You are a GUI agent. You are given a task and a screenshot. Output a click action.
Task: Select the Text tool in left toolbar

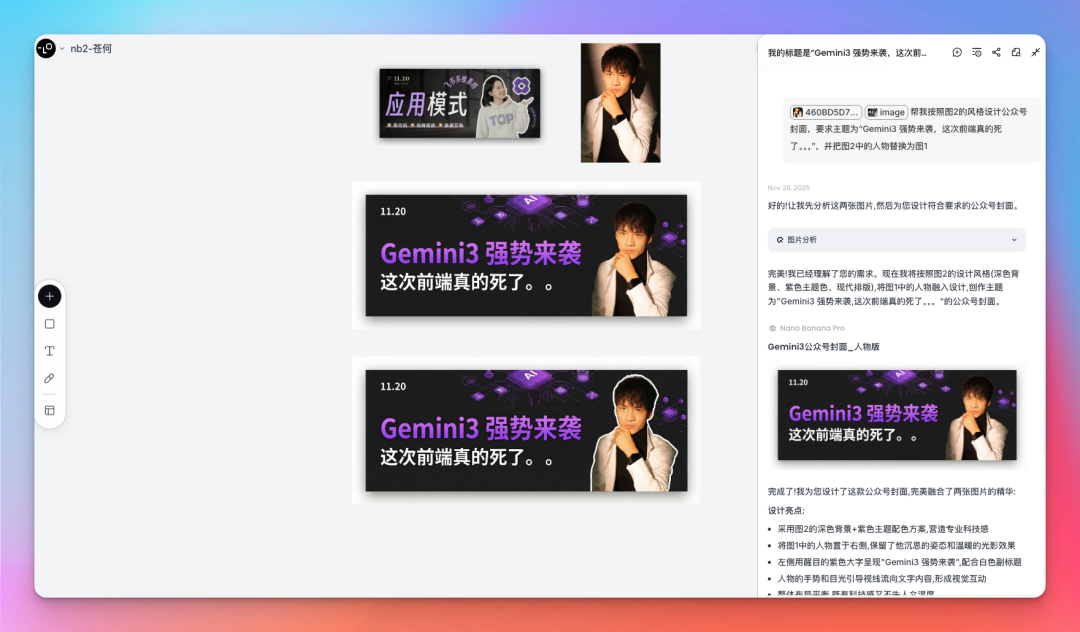pos(50,351)
